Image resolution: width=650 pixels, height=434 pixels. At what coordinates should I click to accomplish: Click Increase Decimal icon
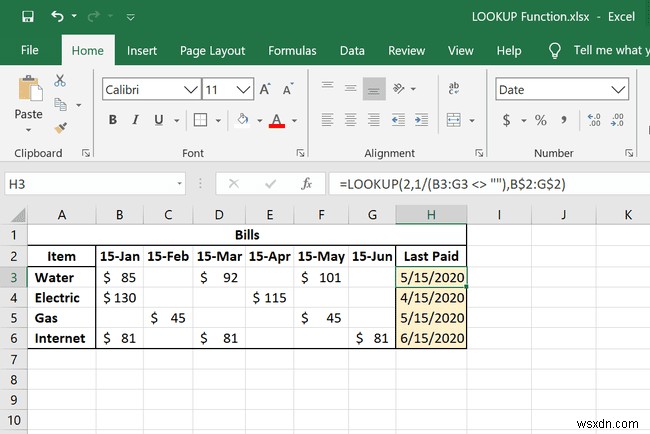594,120
